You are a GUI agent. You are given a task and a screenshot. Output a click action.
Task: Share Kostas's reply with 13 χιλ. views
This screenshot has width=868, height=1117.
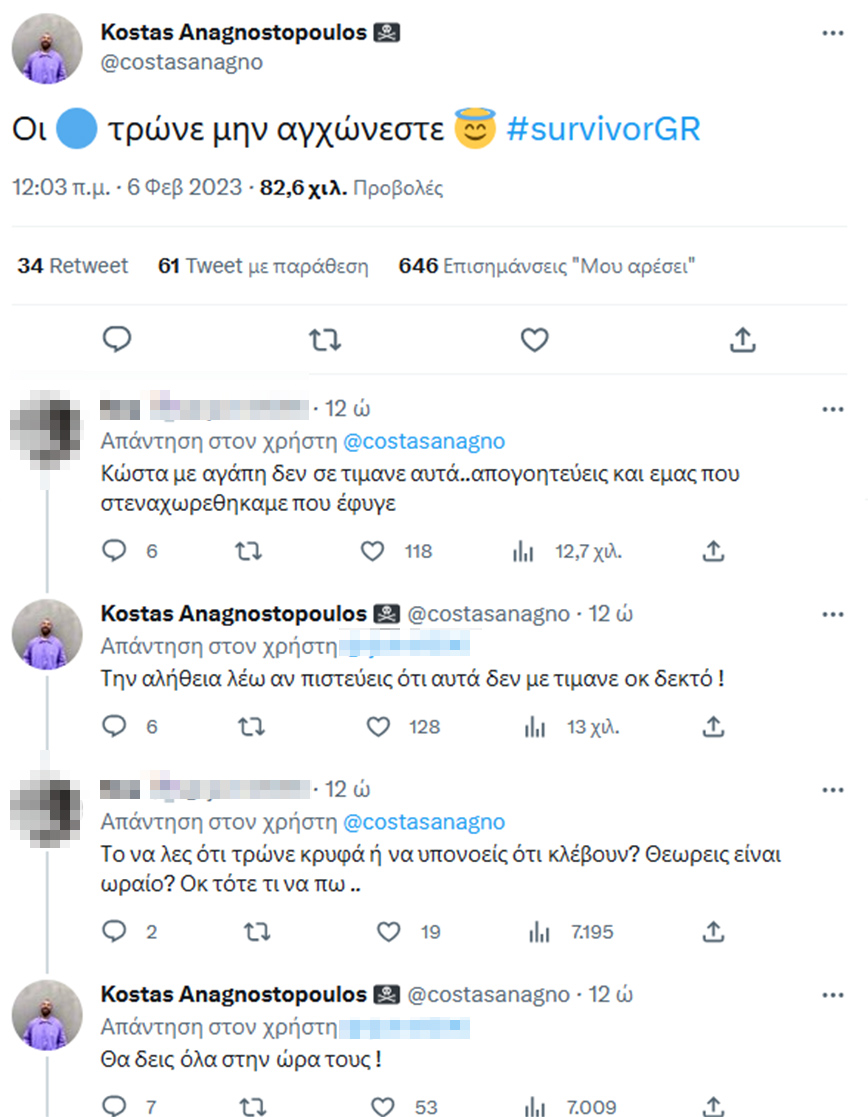[713, 727]
